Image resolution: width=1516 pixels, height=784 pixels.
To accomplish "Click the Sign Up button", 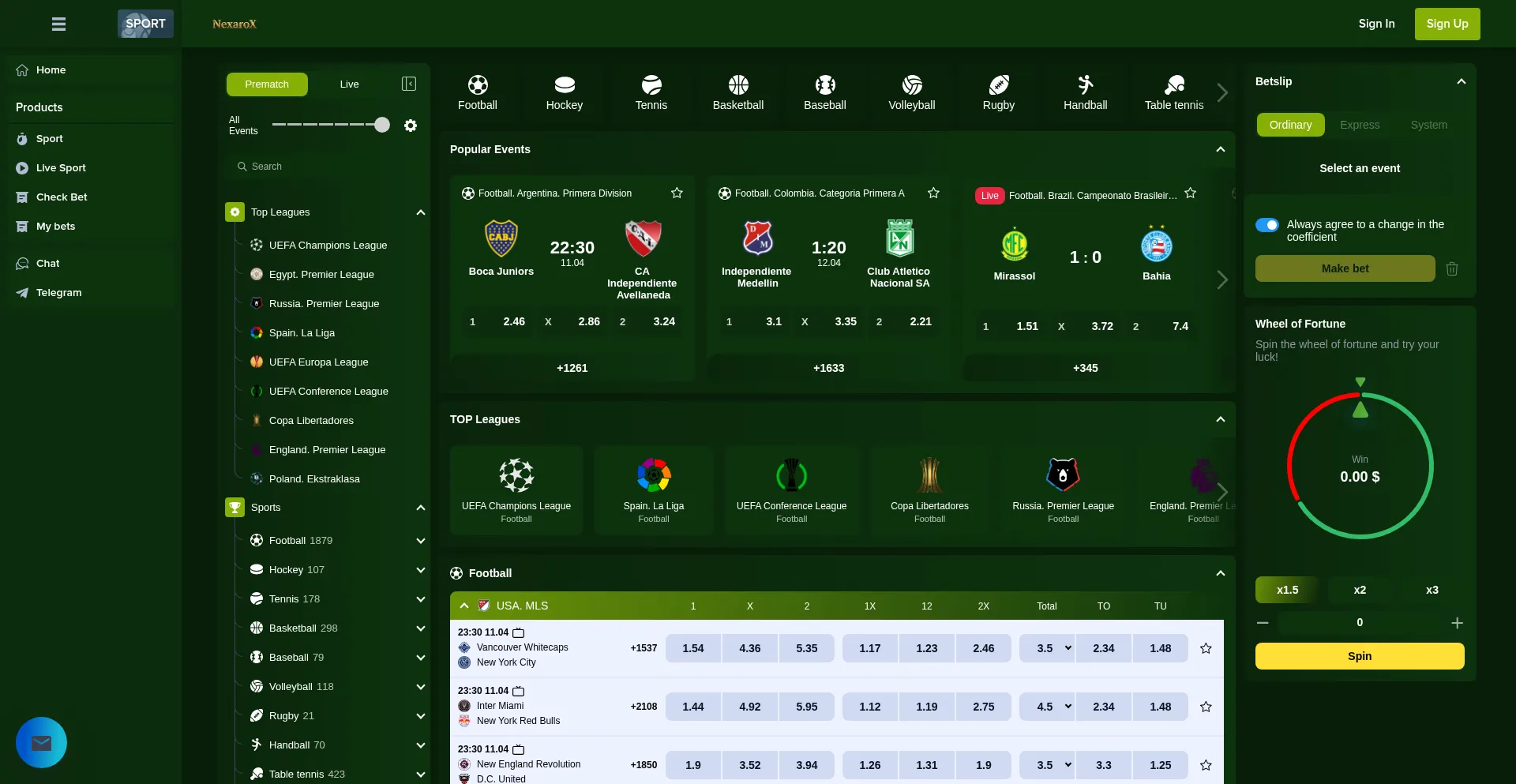I will pyautogui.click(x=1447, y=24).
